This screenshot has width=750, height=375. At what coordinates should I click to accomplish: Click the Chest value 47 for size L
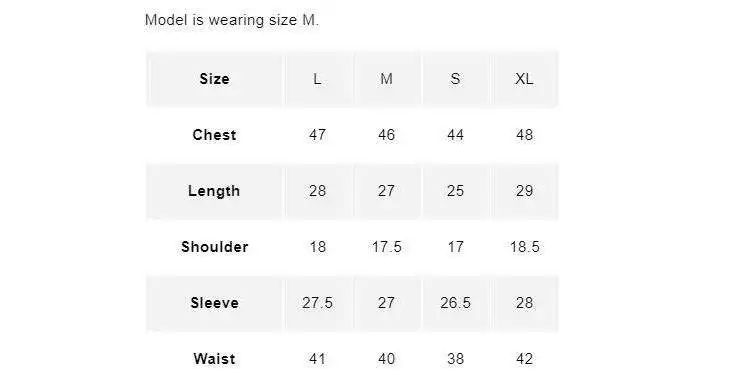[318, 135]
